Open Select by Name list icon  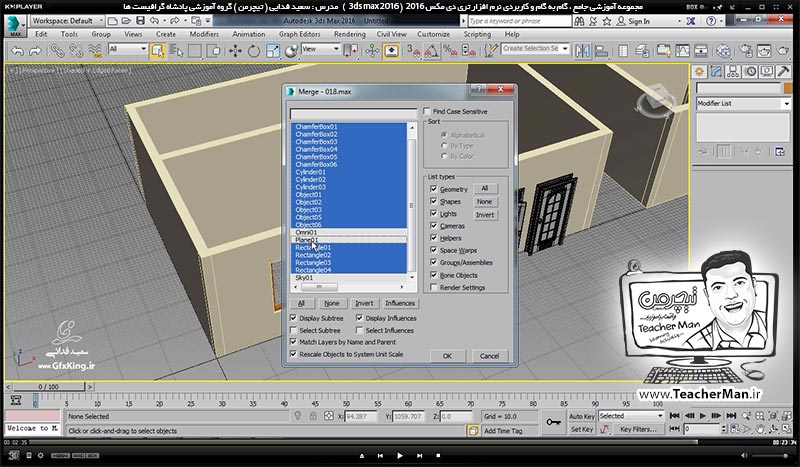coord(177,51)
